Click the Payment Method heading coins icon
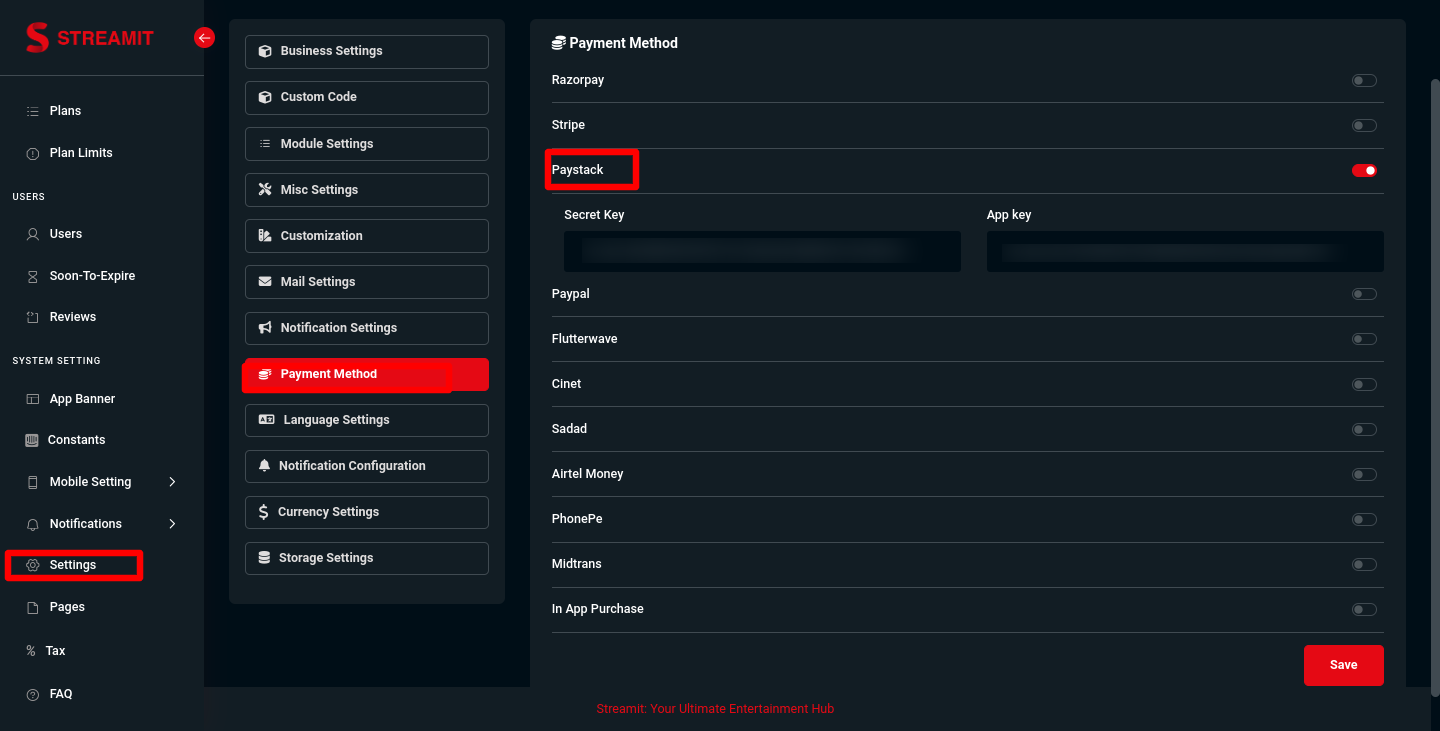The height and width of the screenshot is (731, 1440). (x=559, y=43)
